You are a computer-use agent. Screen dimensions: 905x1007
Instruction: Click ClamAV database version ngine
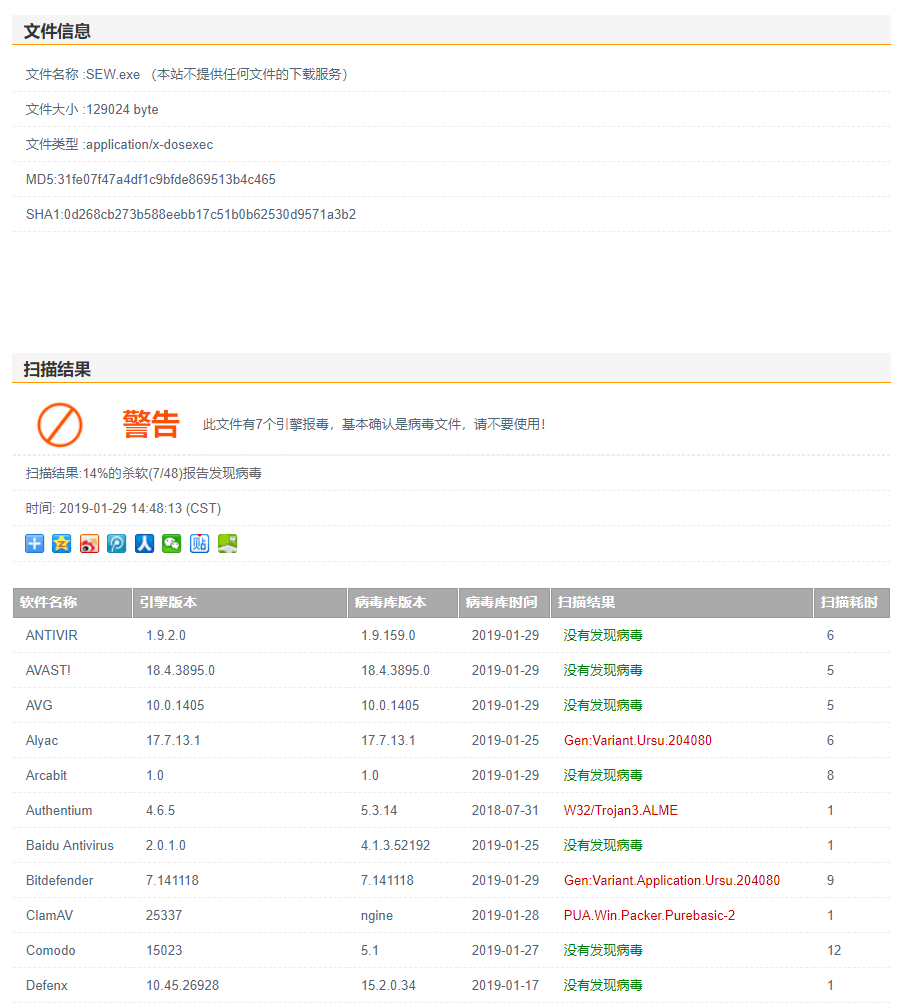click(377, 916)
